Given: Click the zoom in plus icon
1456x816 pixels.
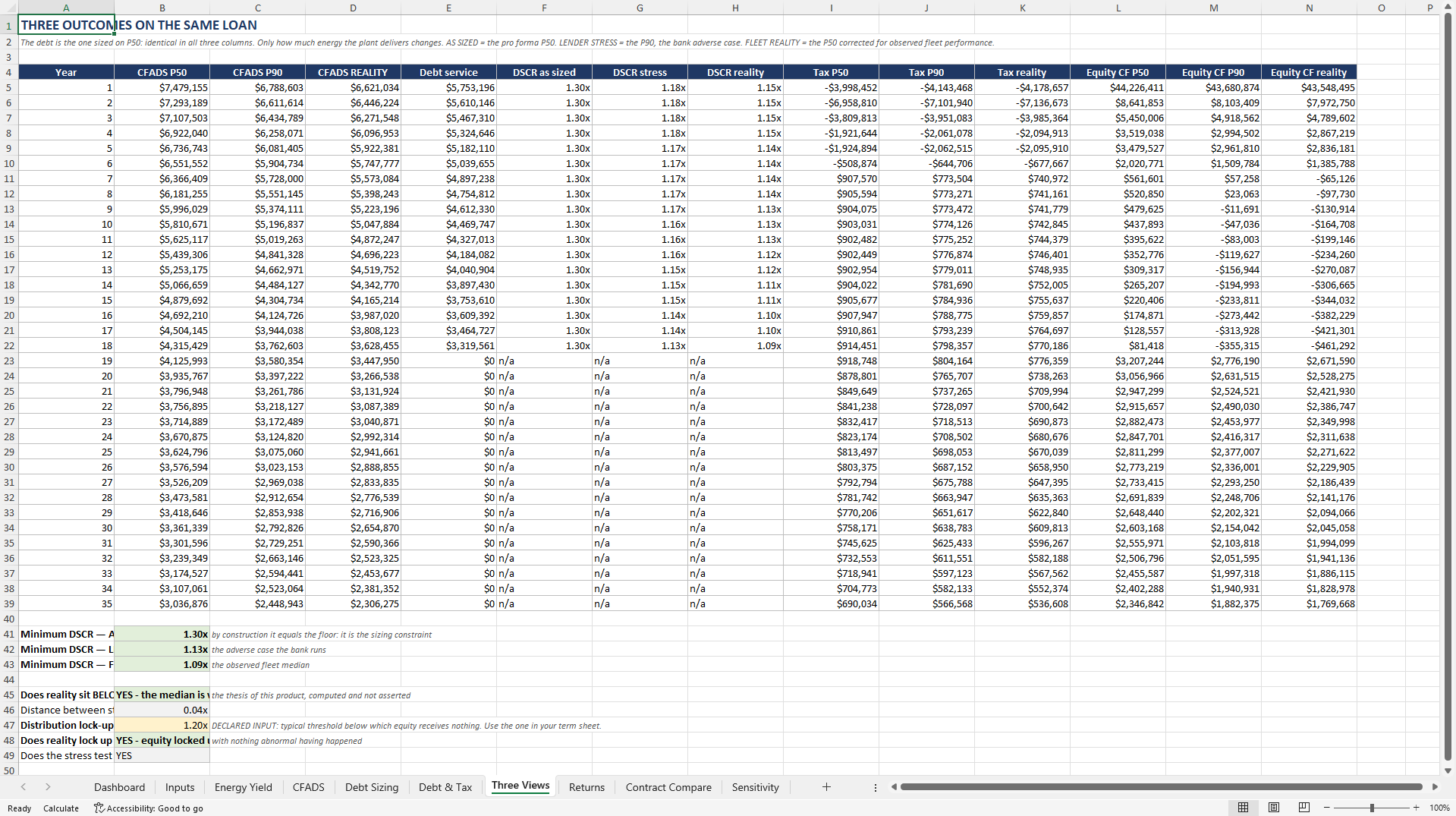Looking at the screenshot, I should (x=1416, y=808).
